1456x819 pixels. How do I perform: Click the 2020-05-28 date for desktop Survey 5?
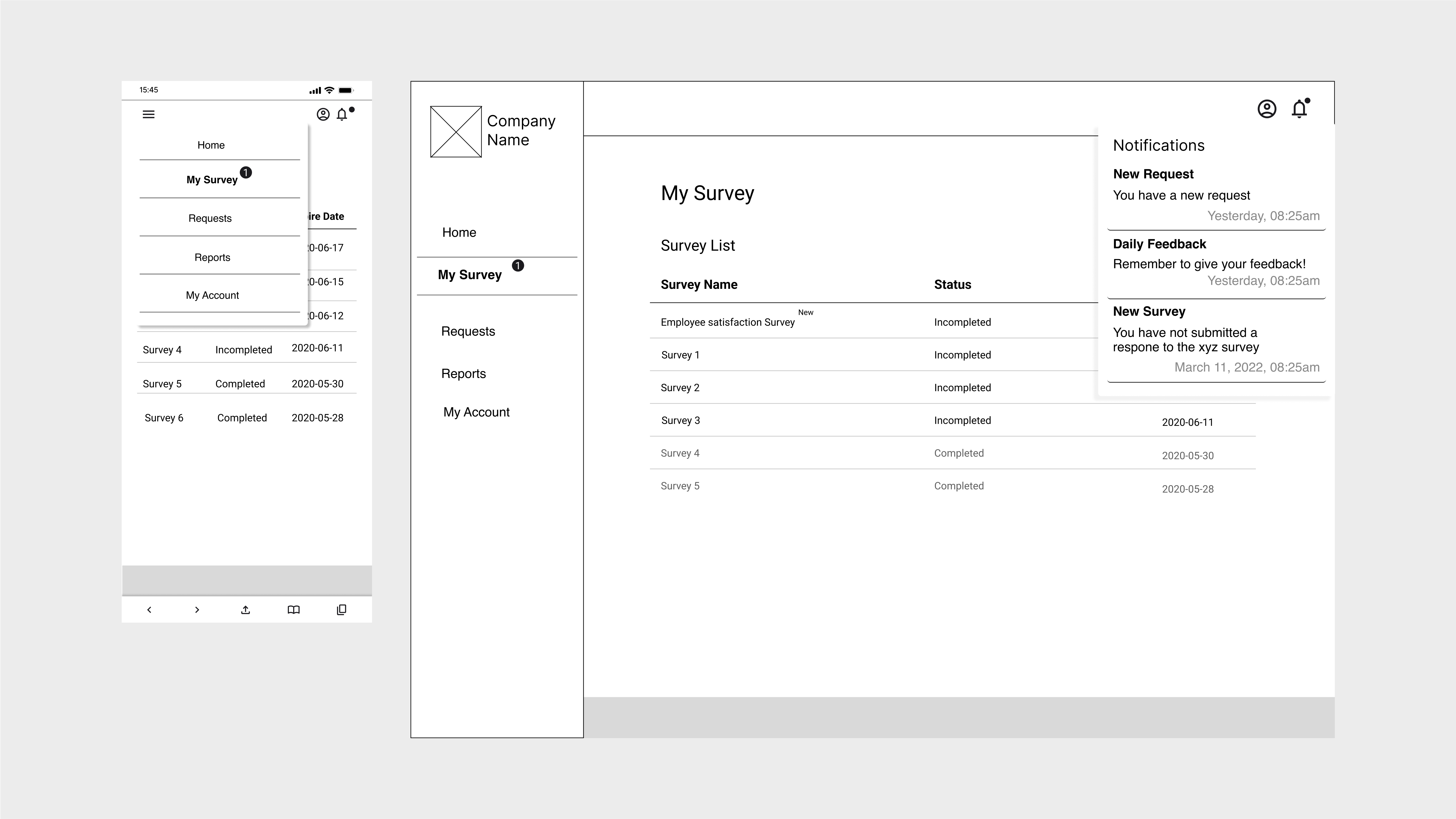[1188, 489]
